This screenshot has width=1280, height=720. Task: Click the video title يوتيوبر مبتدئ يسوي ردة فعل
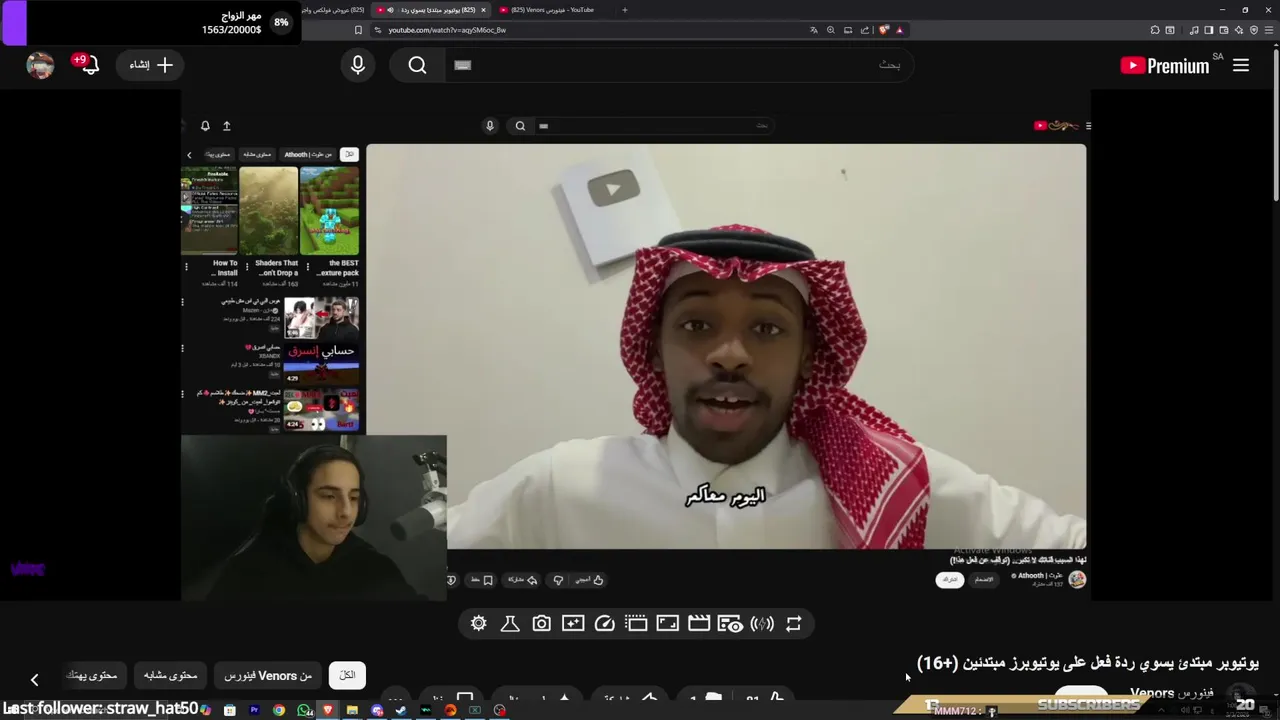pyautogui.click(x=1088, y=663)
